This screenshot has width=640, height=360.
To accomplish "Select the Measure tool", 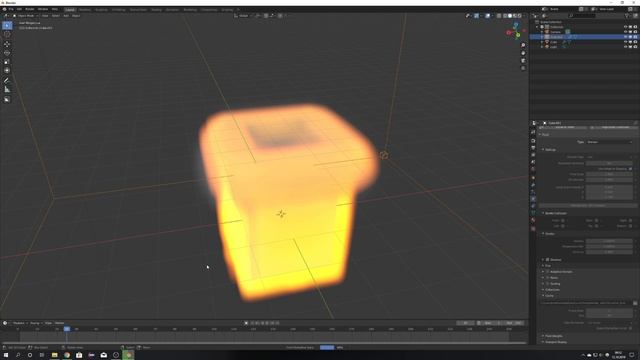I will click(7, 89).
